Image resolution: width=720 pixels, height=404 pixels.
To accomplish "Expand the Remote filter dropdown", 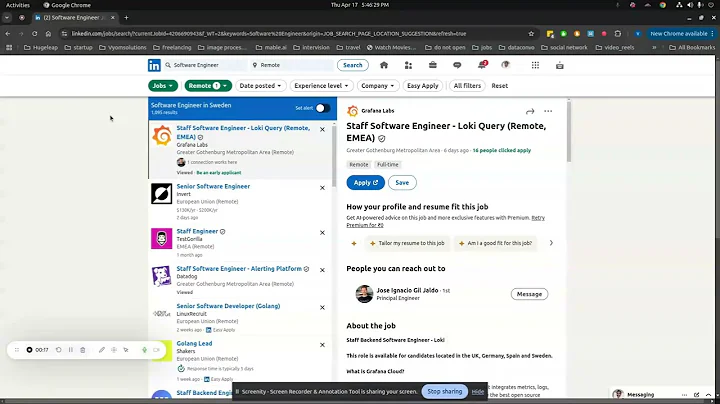I will click(208, 86).
